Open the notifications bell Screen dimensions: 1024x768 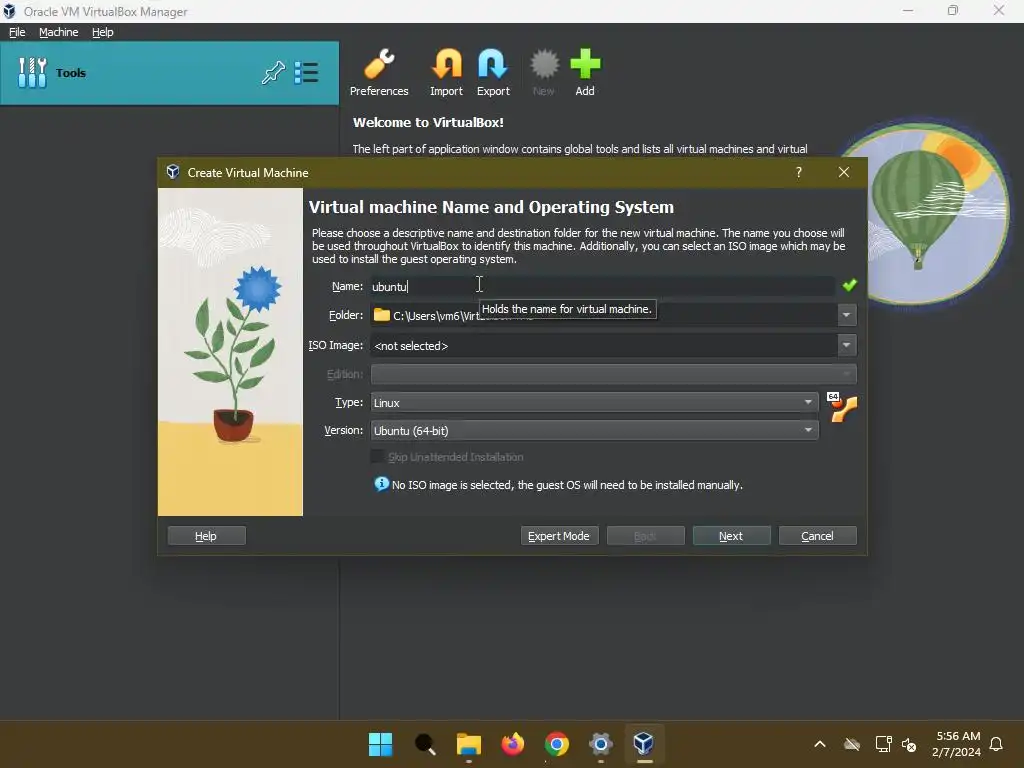[996, 744]
